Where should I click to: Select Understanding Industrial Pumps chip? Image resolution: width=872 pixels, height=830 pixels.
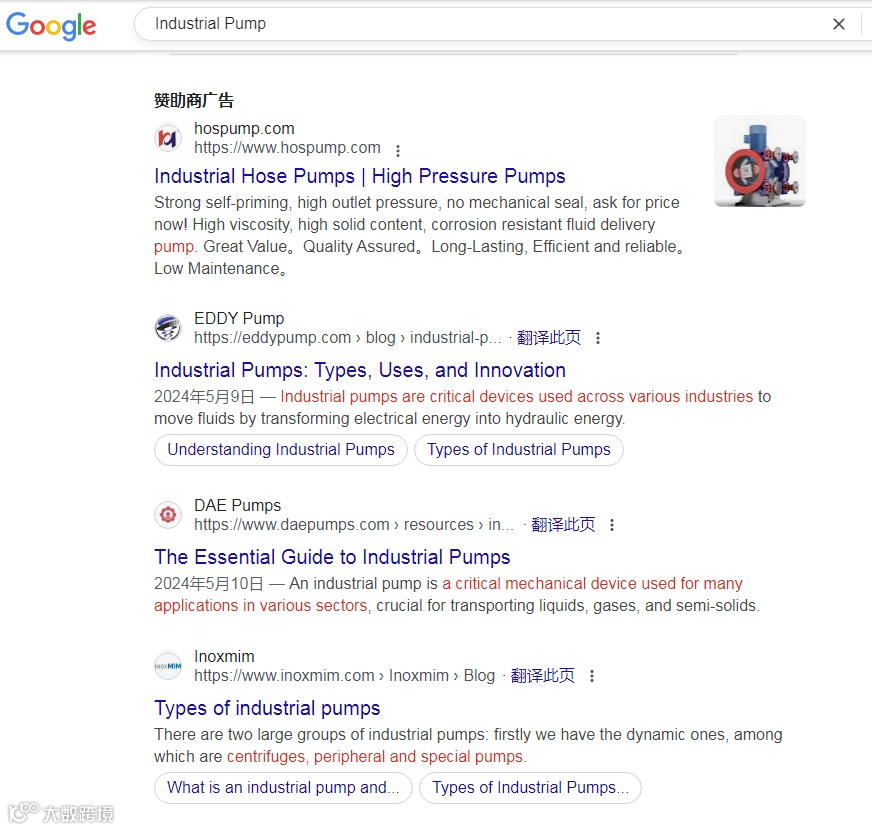[x=281, y=449]
